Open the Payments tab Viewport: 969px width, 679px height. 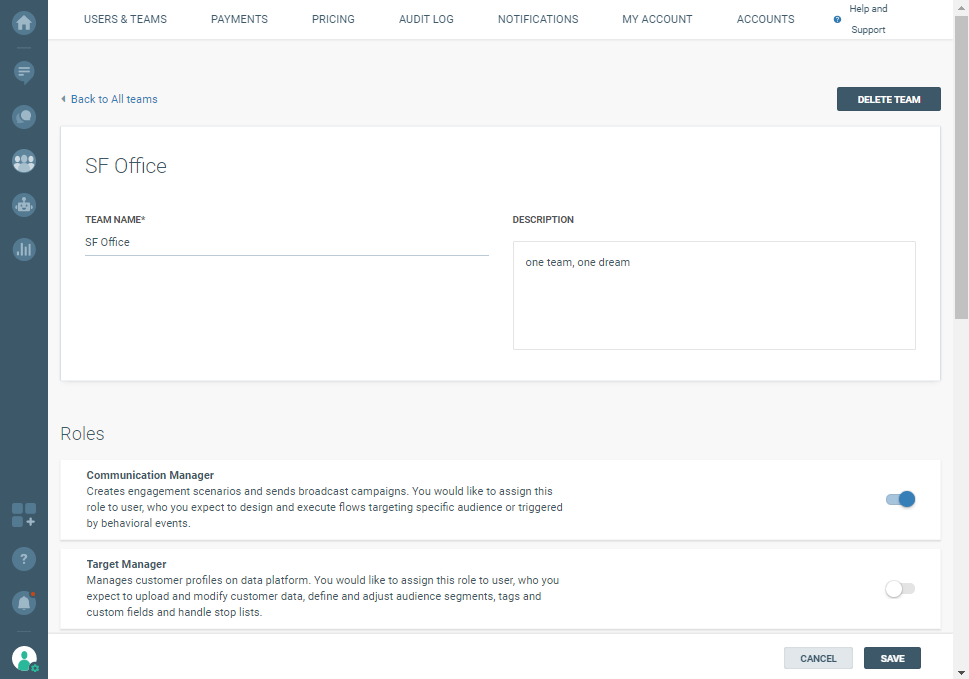click(x=239, y=19)
